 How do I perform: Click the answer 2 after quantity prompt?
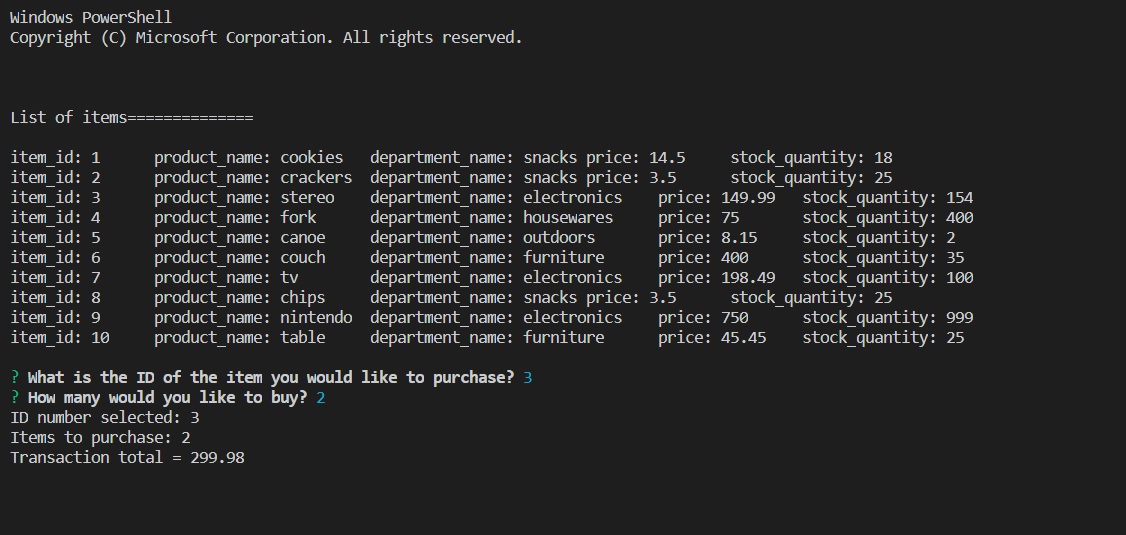click(321, 397)
